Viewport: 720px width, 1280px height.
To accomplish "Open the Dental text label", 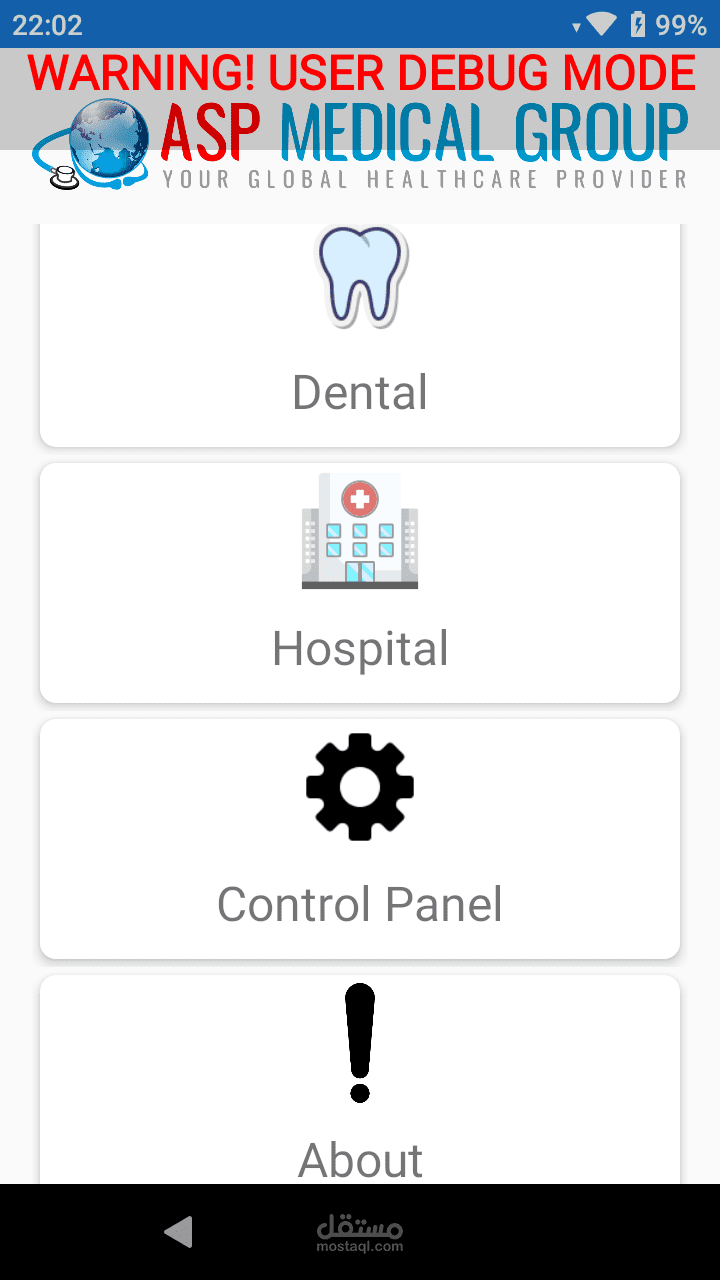I will click(x=360, y=392).
